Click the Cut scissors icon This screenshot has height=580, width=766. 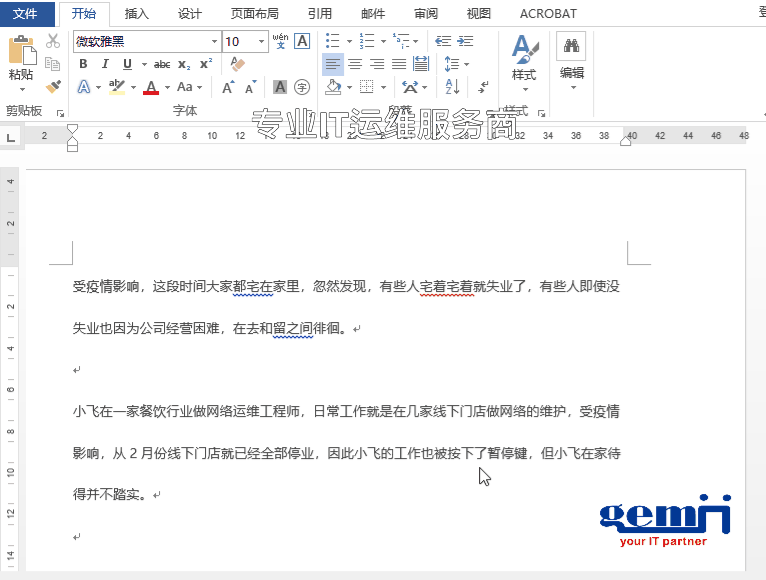tap(53, 41)
